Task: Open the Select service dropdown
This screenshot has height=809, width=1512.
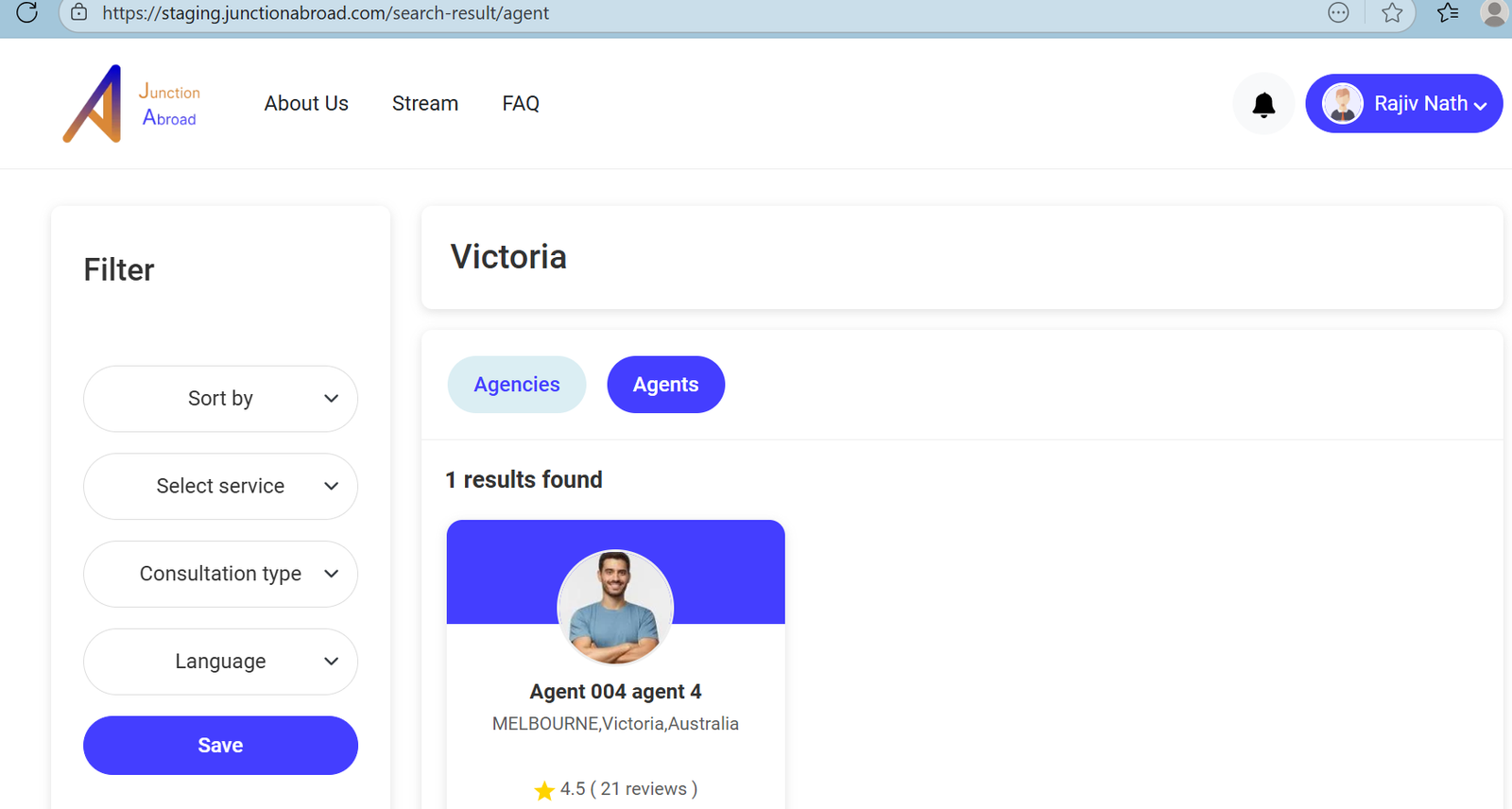Action: pyautogui.click(x=220, y=487)
